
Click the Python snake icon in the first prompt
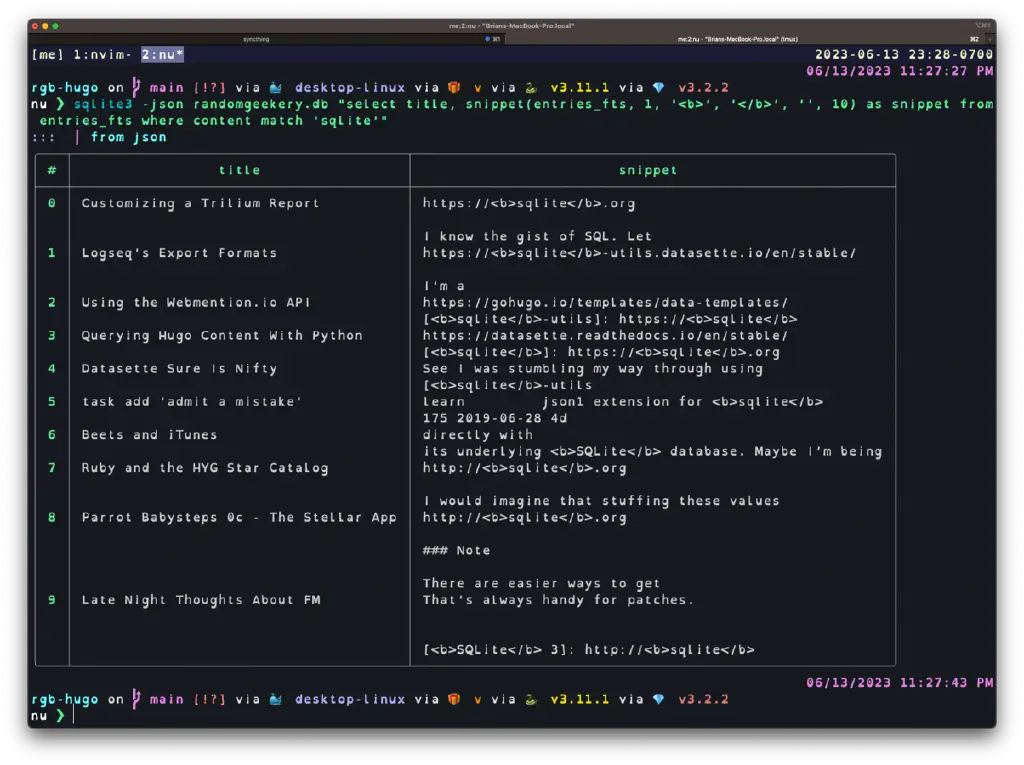531,87
